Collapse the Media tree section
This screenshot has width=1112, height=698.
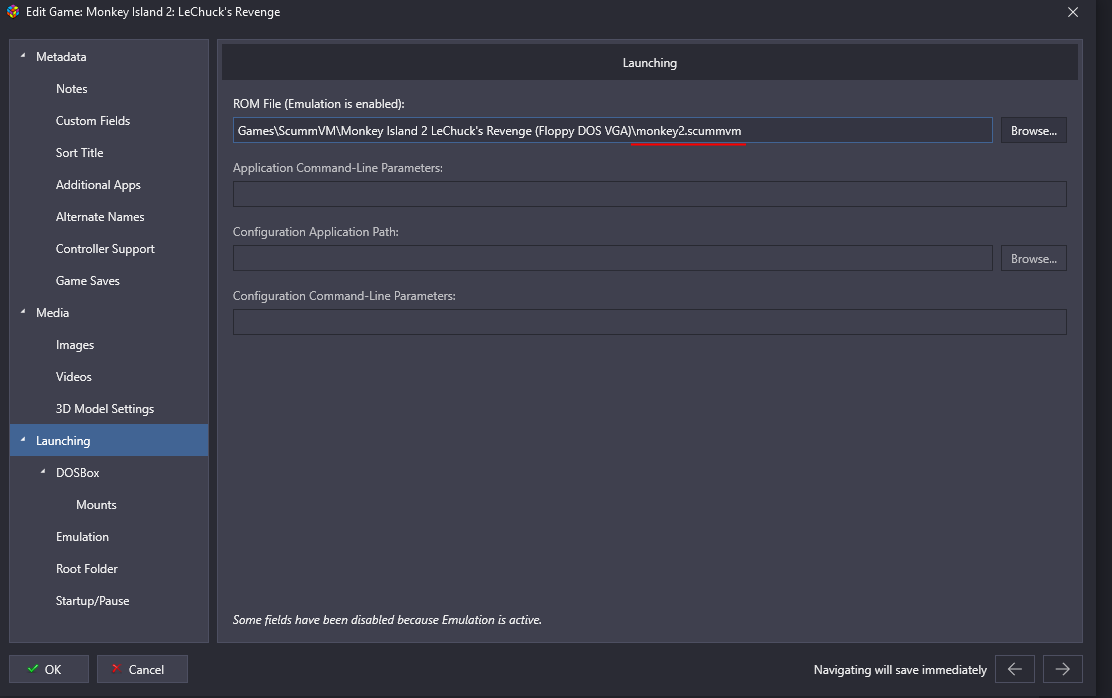click(23, 313)
